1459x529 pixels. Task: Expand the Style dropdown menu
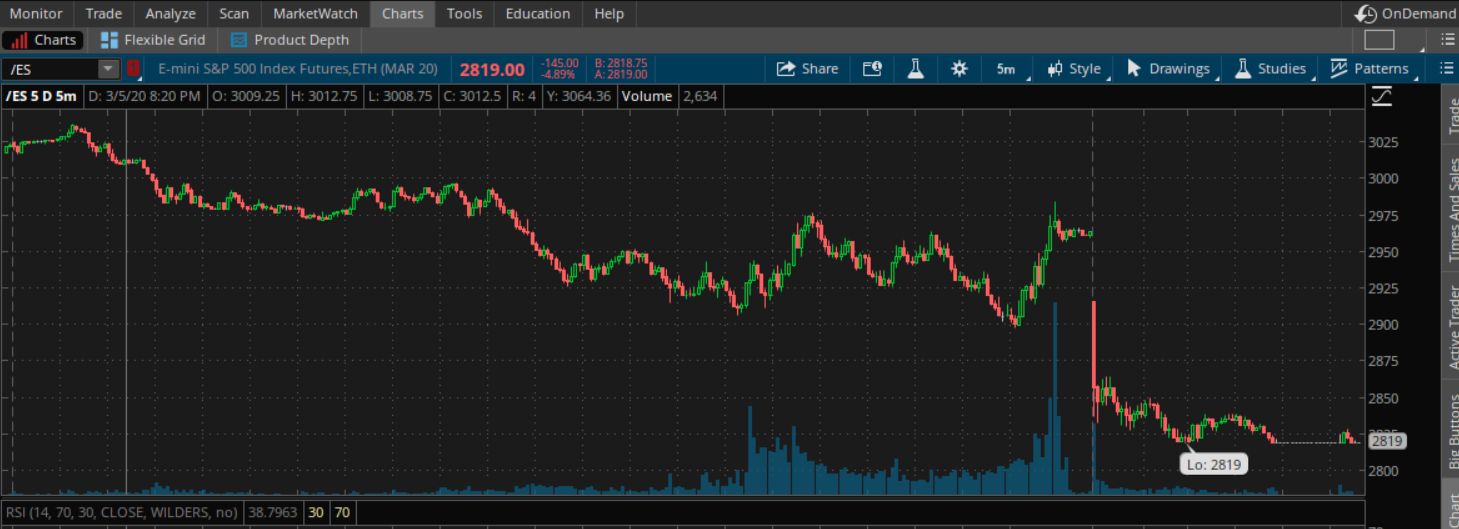pyautogui.click(x=1074, y=69)
